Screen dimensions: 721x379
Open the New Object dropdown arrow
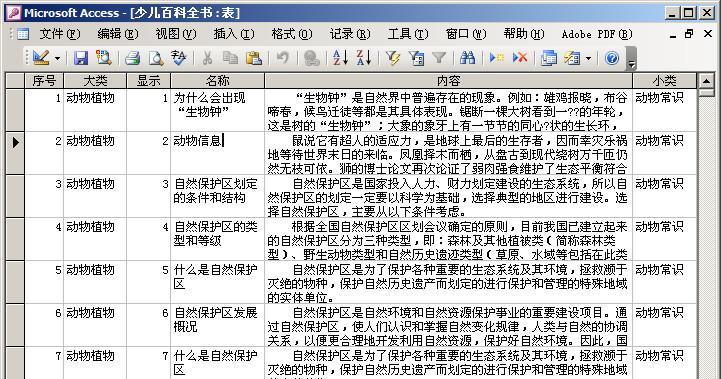(588, 58)
